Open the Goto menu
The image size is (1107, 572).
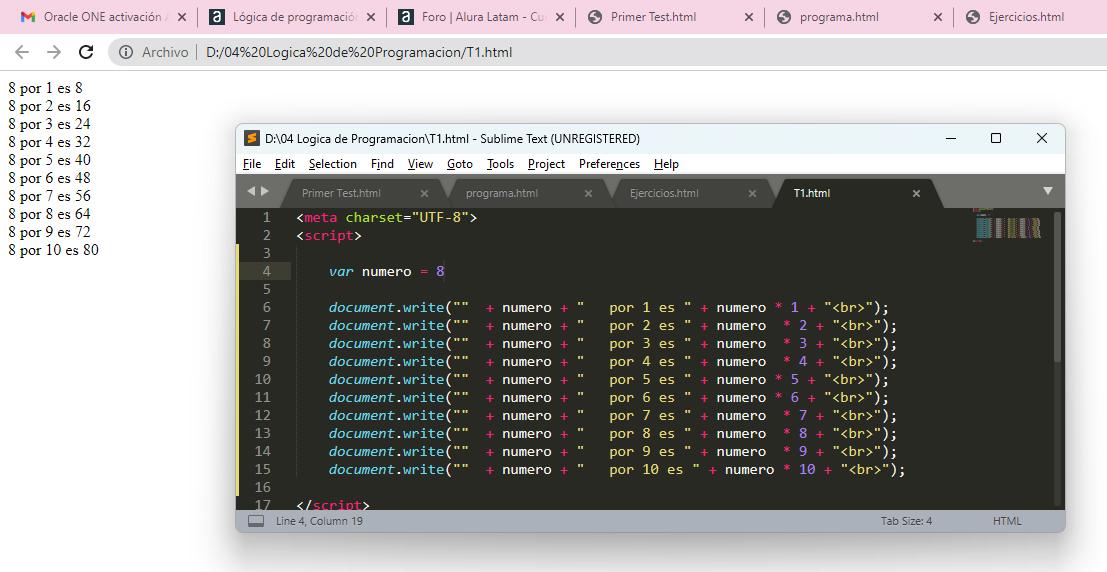pos(460,164)
